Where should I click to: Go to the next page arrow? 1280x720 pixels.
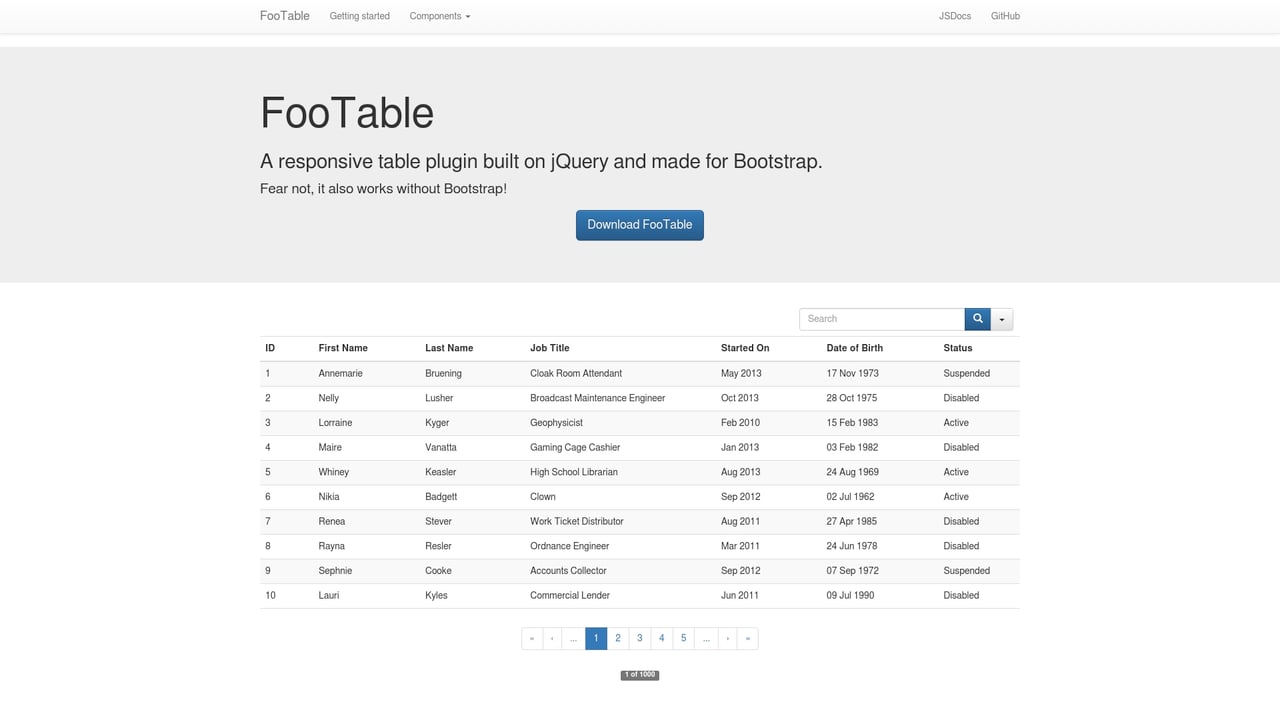coord(726,638)
